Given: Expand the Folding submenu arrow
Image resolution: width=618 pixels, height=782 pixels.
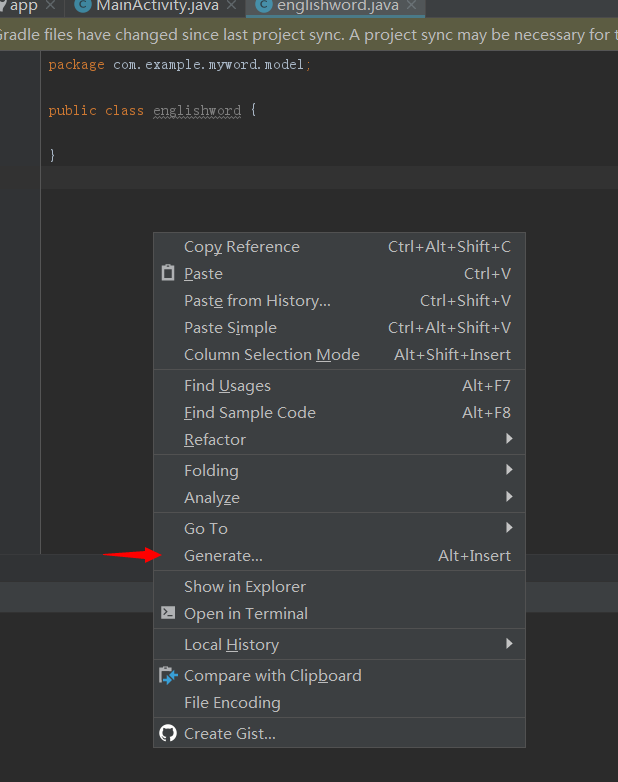Looking at the screenshot, I should click(509, 471).
